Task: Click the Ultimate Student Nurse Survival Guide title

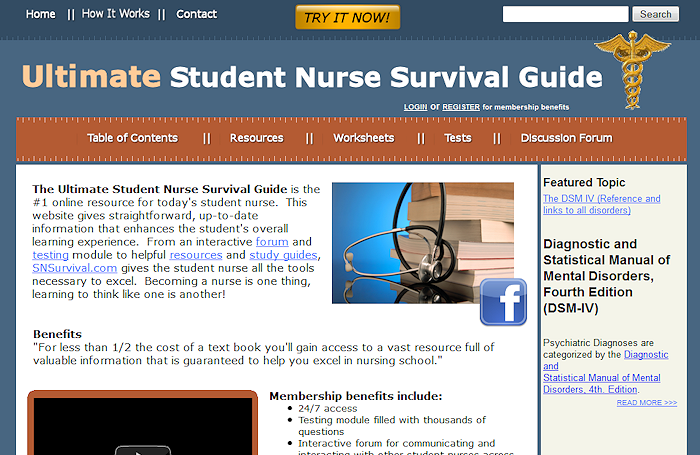Action: 312,77
